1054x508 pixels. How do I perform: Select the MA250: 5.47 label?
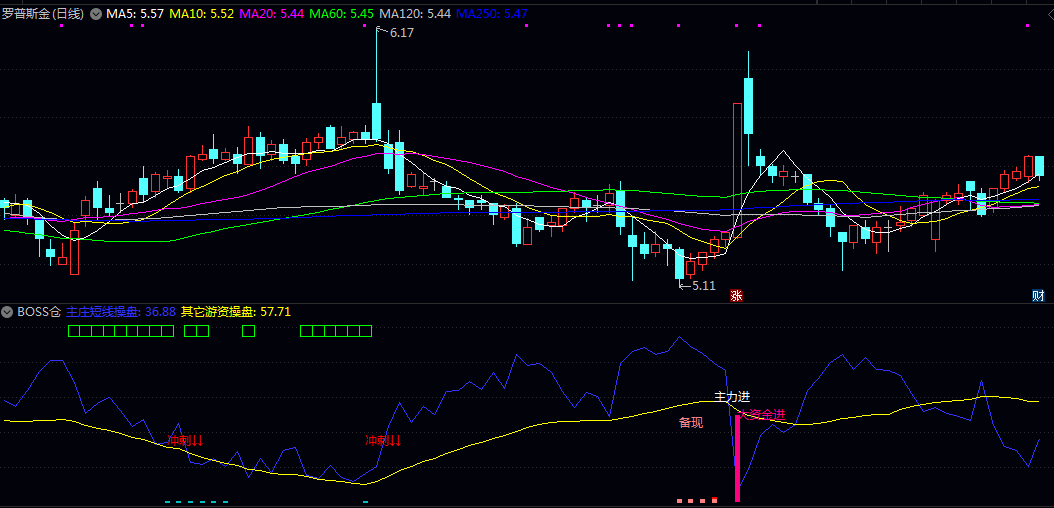(x=491, y=13)
